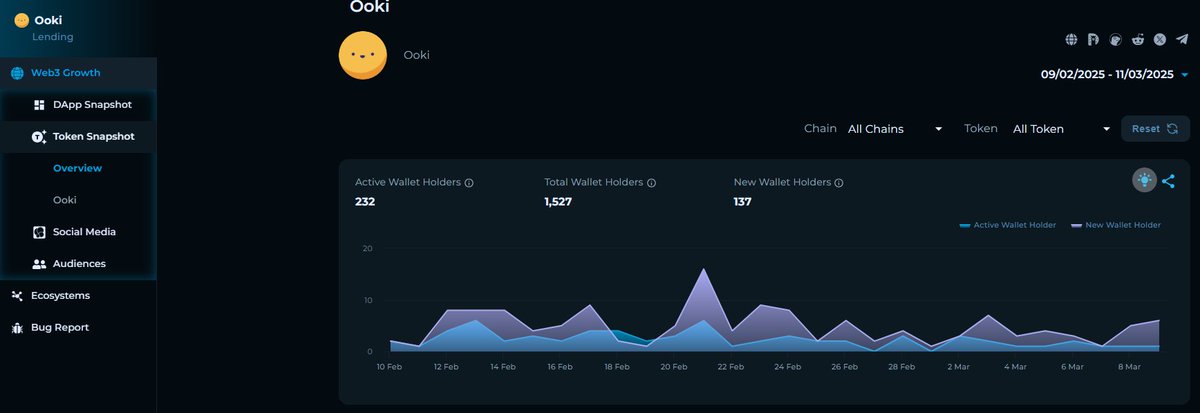
Task: Open the Telegram link icon
Action: [x=1182, y=40]
